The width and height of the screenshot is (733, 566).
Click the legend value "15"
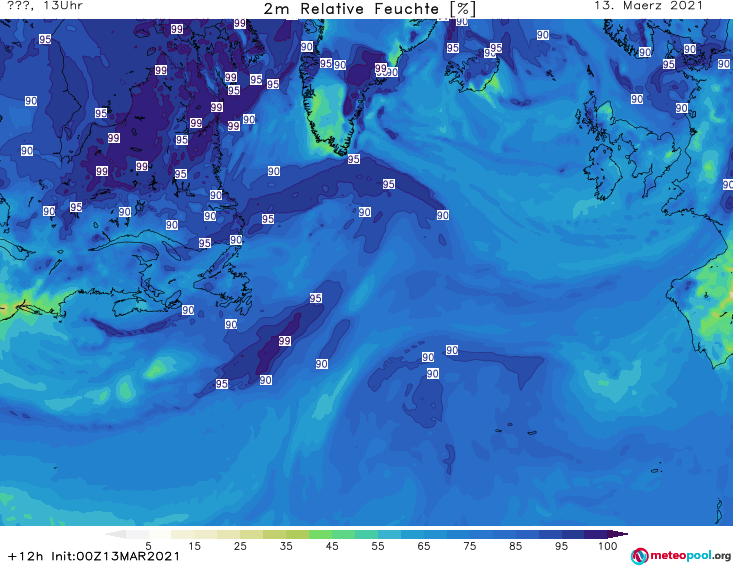tap(194, 546)
